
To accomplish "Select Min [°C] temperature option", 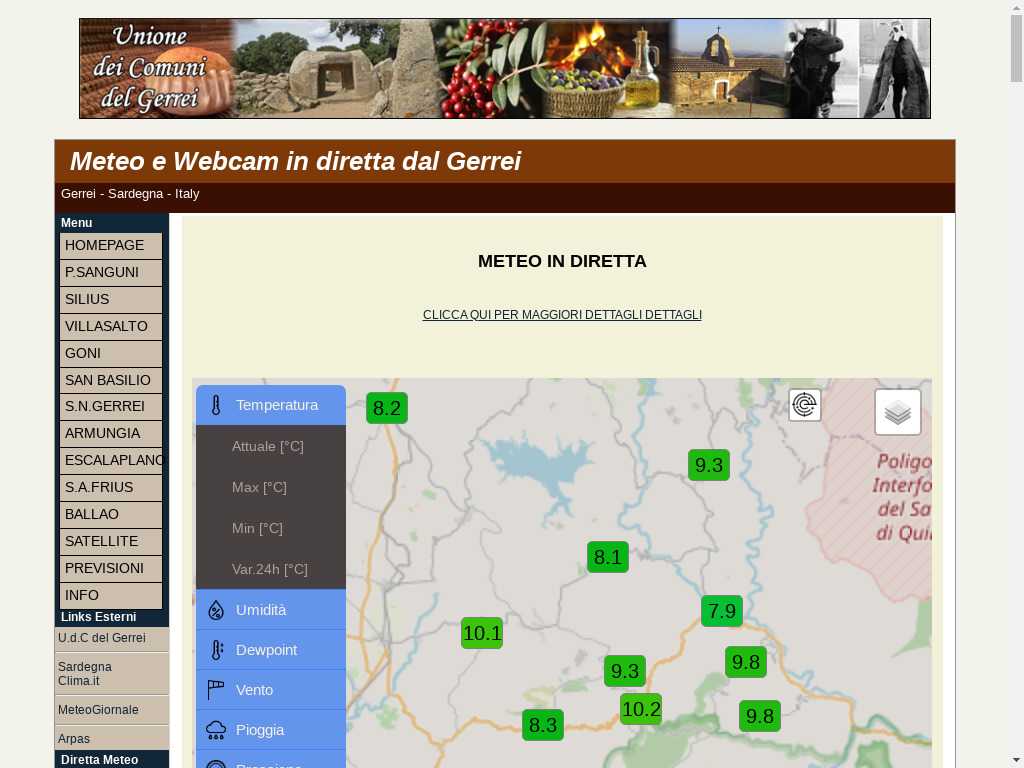I will (x=258, y=528).
